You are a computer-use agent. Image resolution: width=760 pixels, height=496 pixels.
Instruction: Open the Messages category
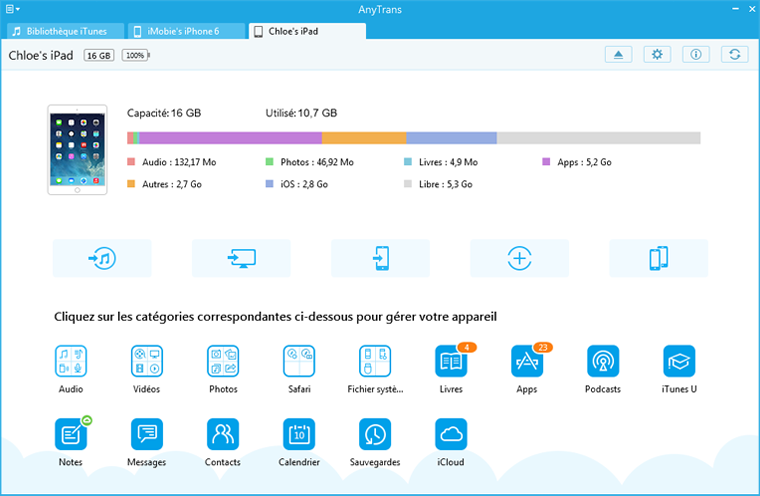(147, 434)
